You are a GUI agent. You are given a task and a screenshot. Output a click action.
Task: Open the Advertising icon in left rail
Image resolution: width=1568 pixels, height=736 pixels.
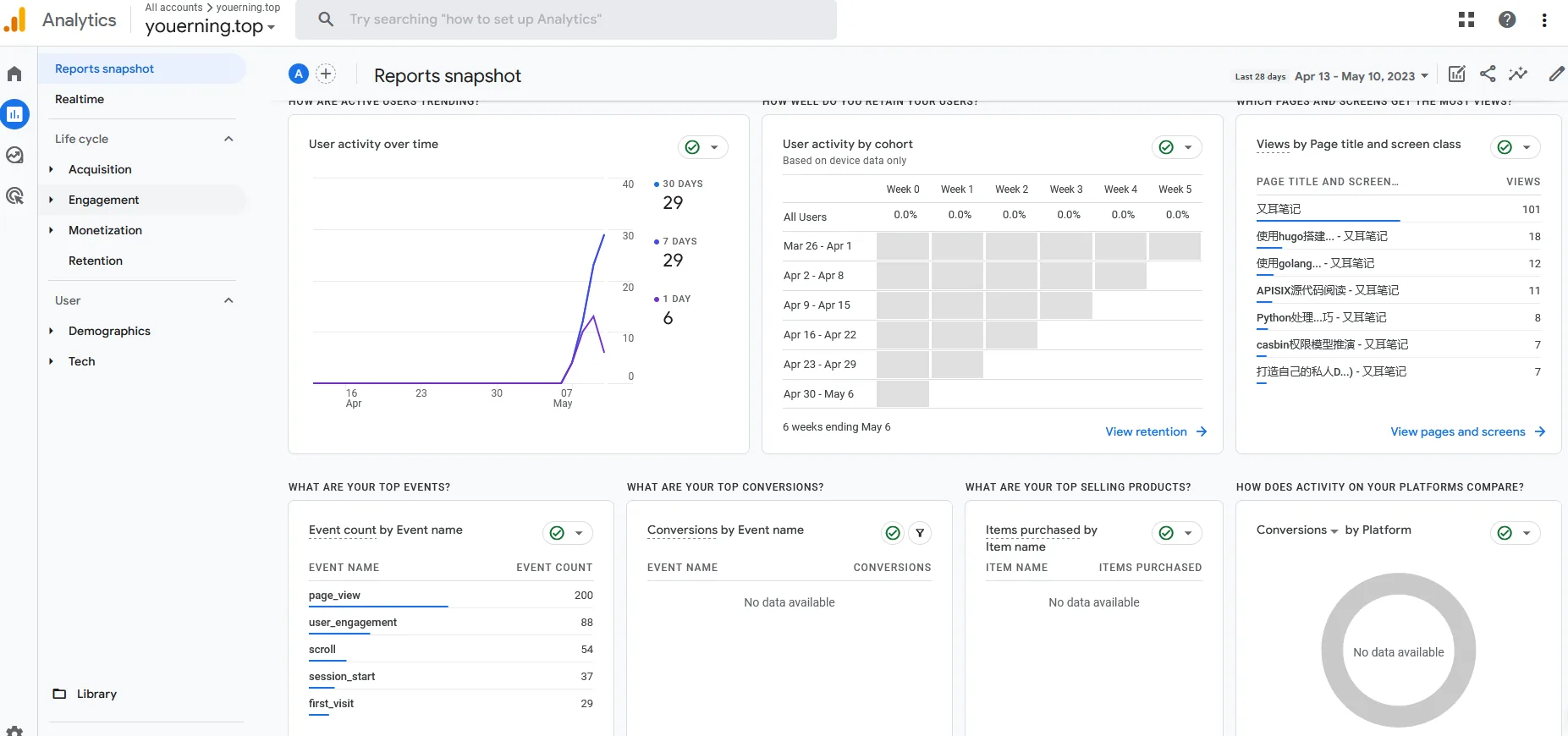coord(14,196)
